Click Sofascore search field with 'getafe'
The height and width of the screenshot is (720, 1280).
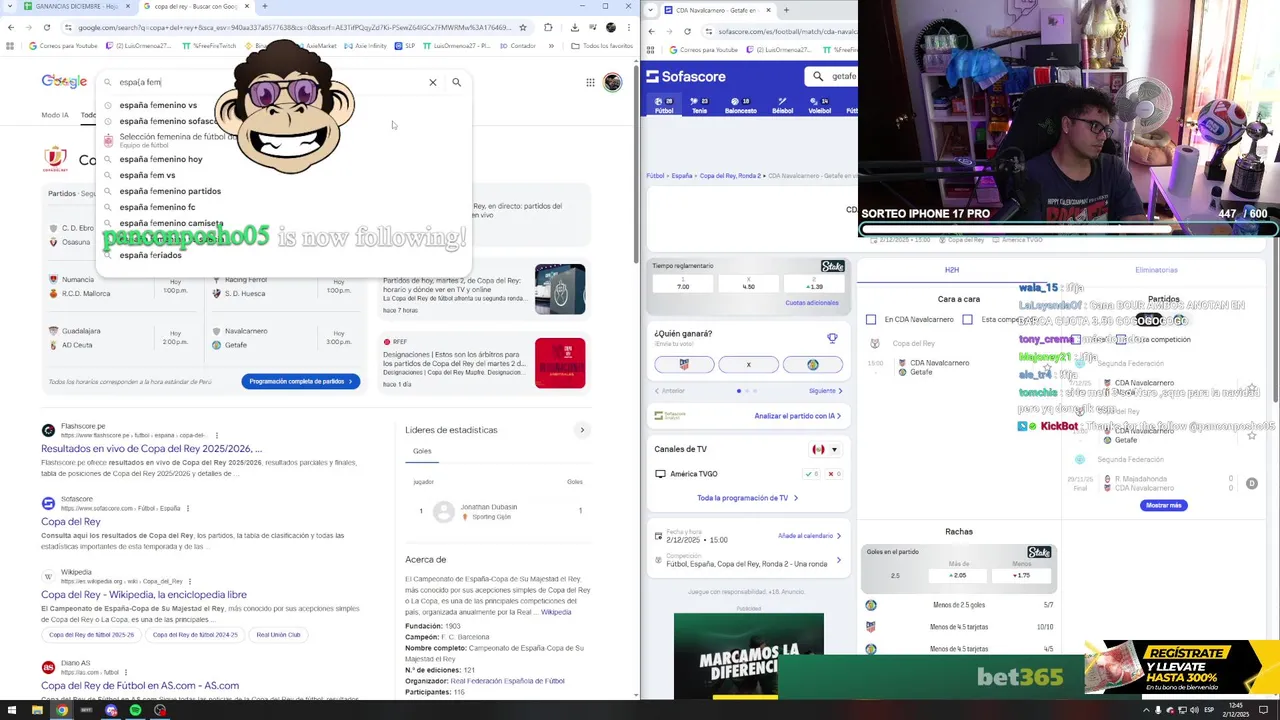click(832, 76)
